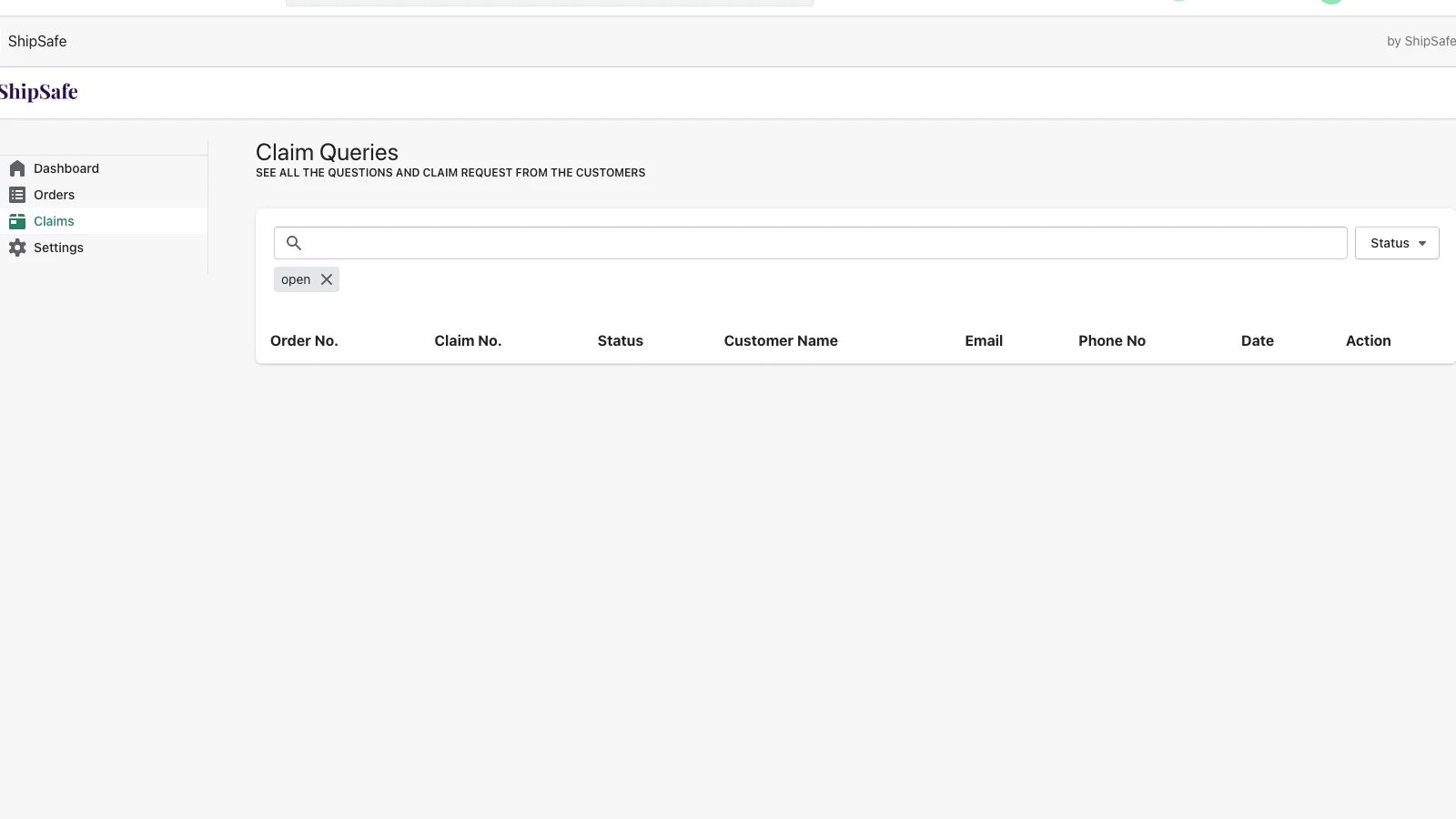Click the Status column header
The height and width of the screenshot is (819, 1456).
click(x=621, y=340)
